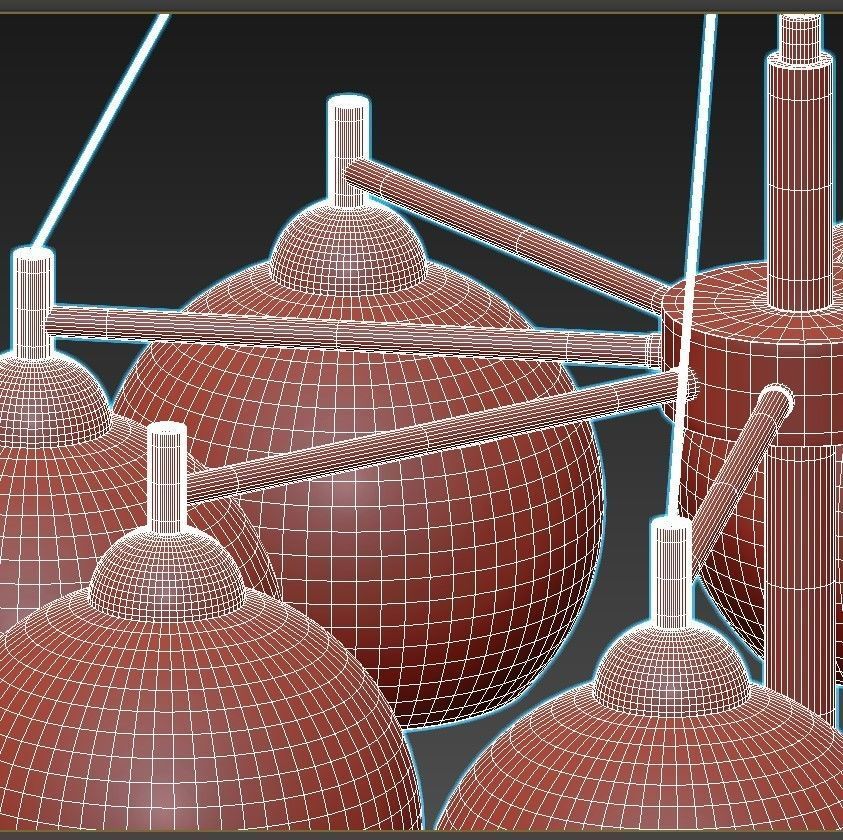843x840 pixels.
Task: Select the stem on the front-left lamp
Action: click(167, 478)
